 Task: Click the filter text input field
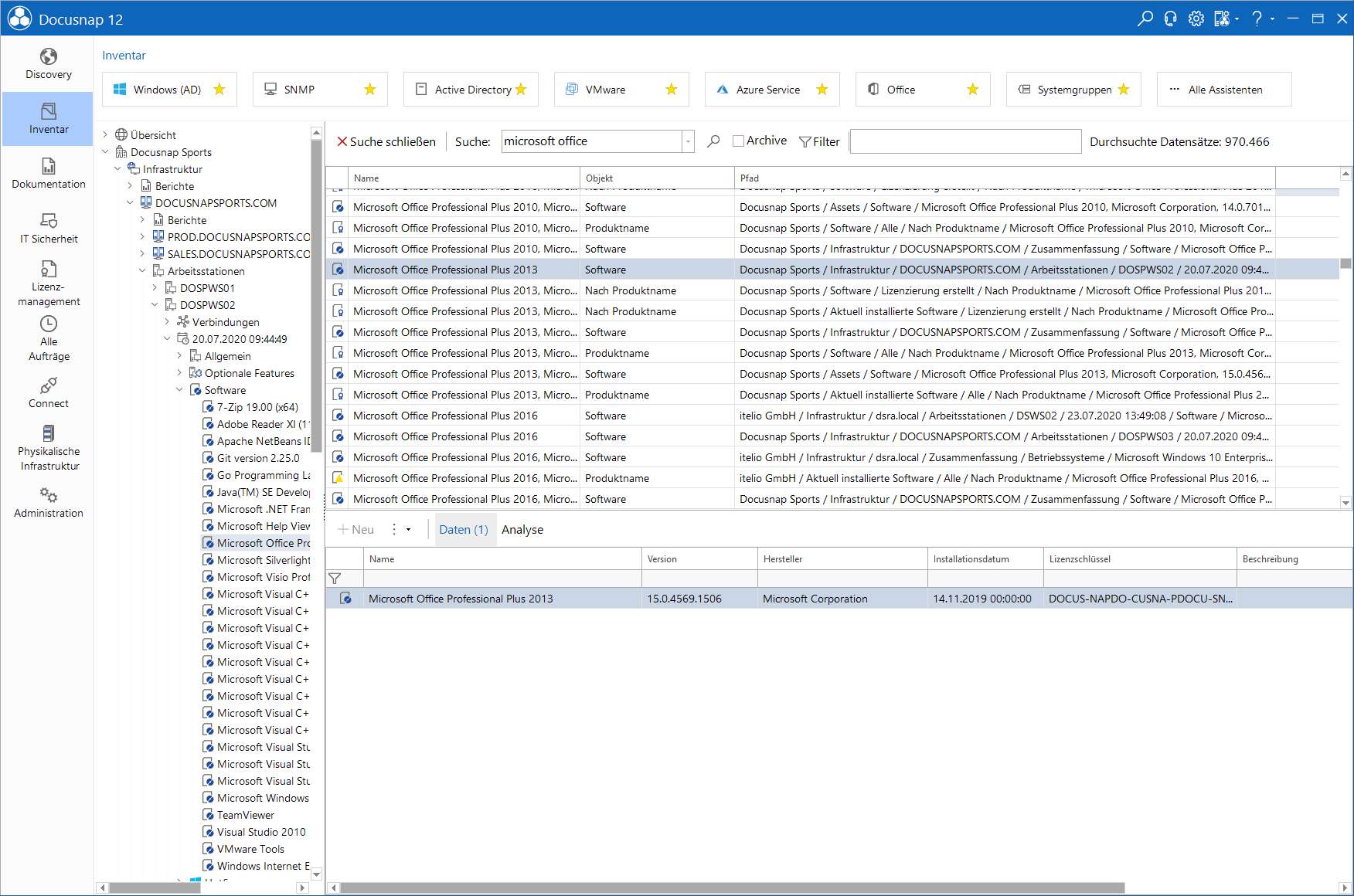(x=965, y=141)
